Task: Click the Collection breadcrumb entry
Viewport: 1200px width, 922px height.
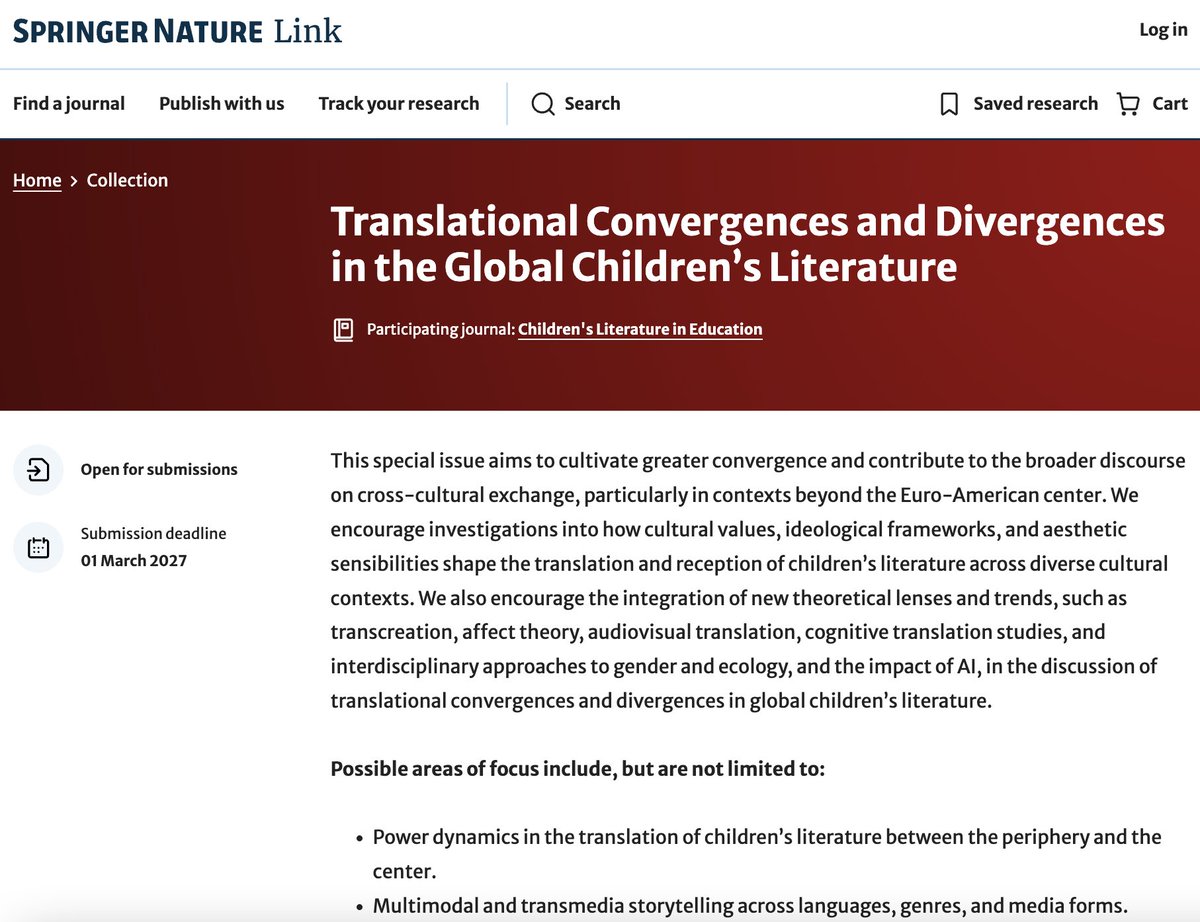Action: pyautogui.click(x=127, y=180)
